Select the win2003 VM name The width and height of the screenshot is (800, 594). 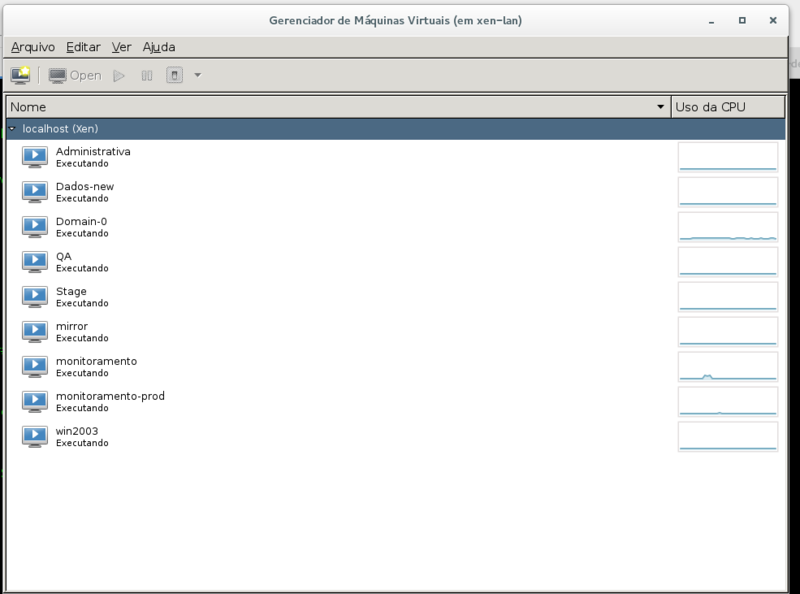pyautogui.click(x=77, y=431)
